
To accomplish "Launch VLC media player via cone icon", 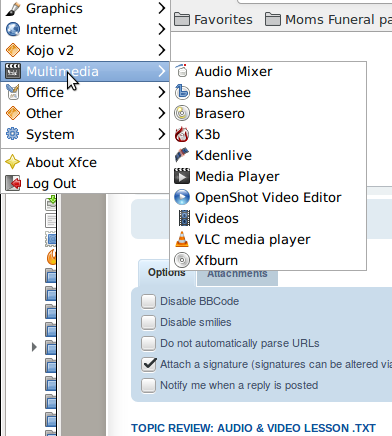I will (x=182, y=239).
